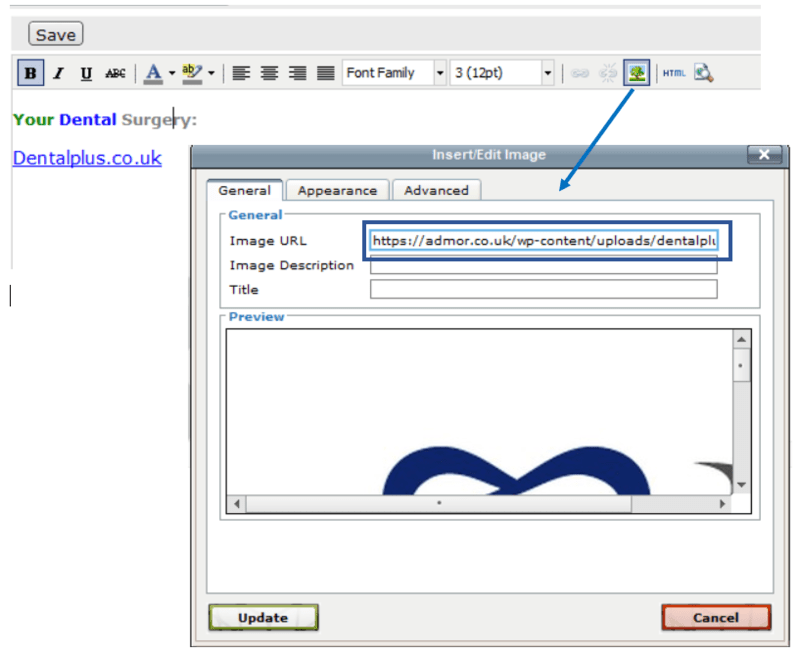Align text right
Viewport: 800px width, 653px height.
297,73
